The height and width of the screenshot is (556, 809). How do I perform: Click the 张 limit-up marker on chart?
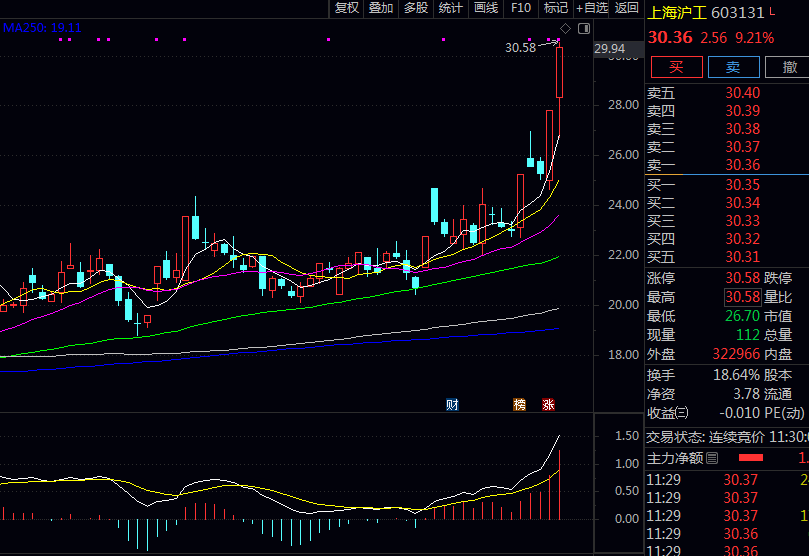(x=548, y=405)
